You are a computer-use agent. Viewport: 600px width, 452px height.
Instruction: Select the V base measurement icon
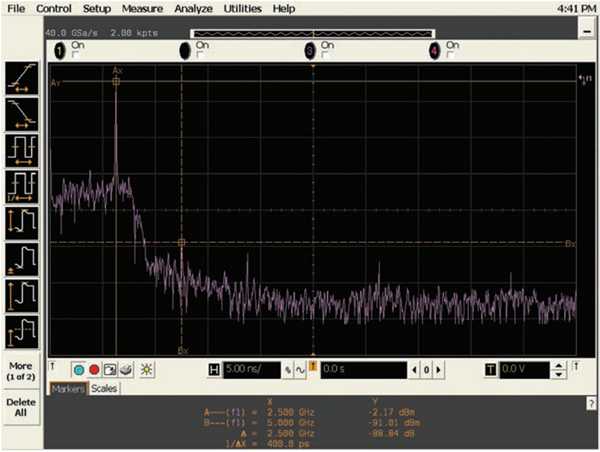[x=22, y=259]
